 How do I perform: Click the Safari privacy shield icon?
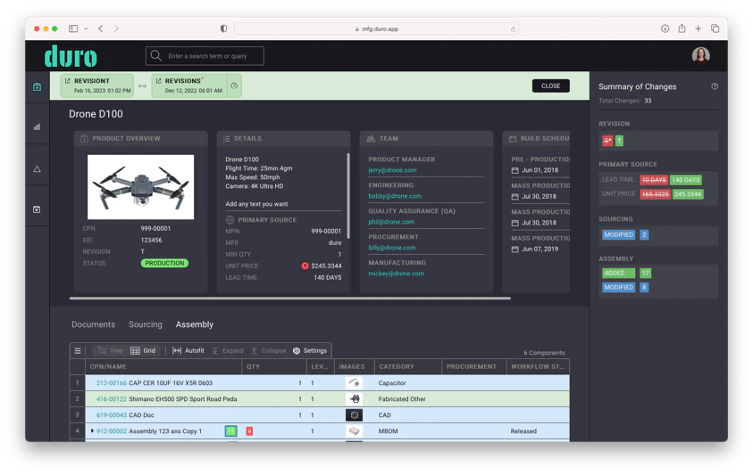point(224,29)
